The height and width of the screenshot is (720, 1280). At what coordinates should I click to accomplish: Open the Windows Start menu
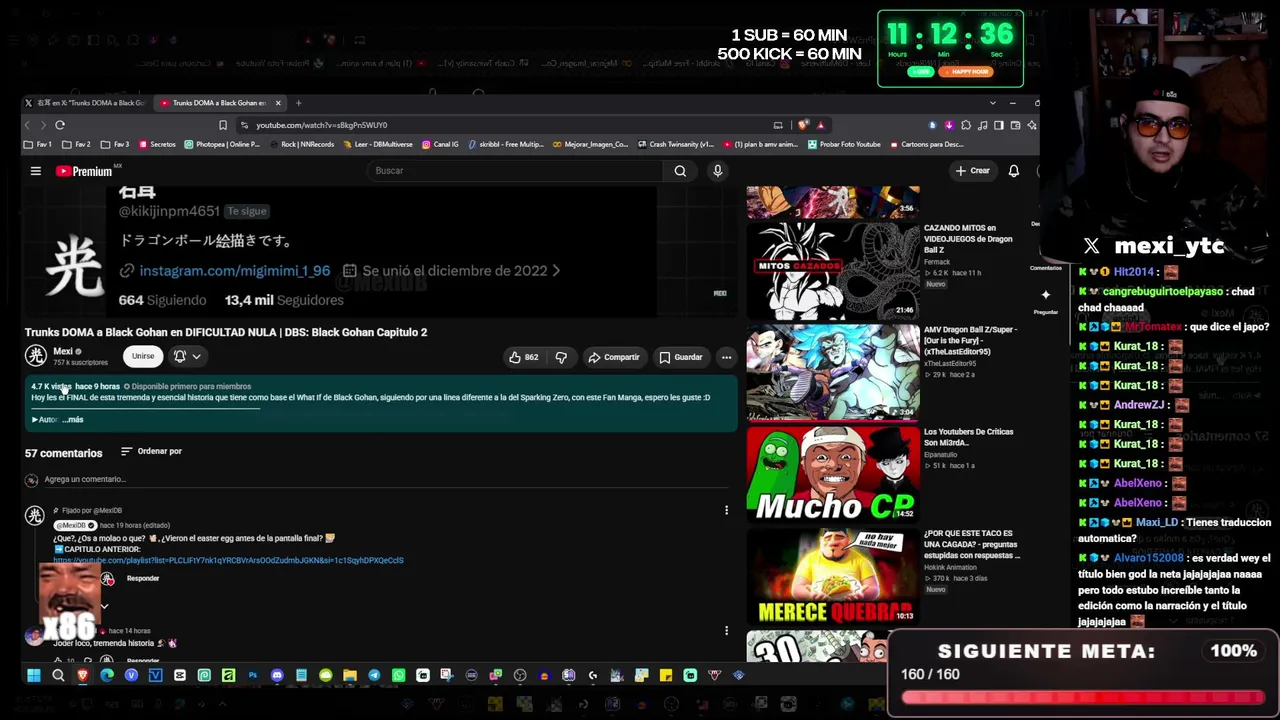[x=34, y=675]
